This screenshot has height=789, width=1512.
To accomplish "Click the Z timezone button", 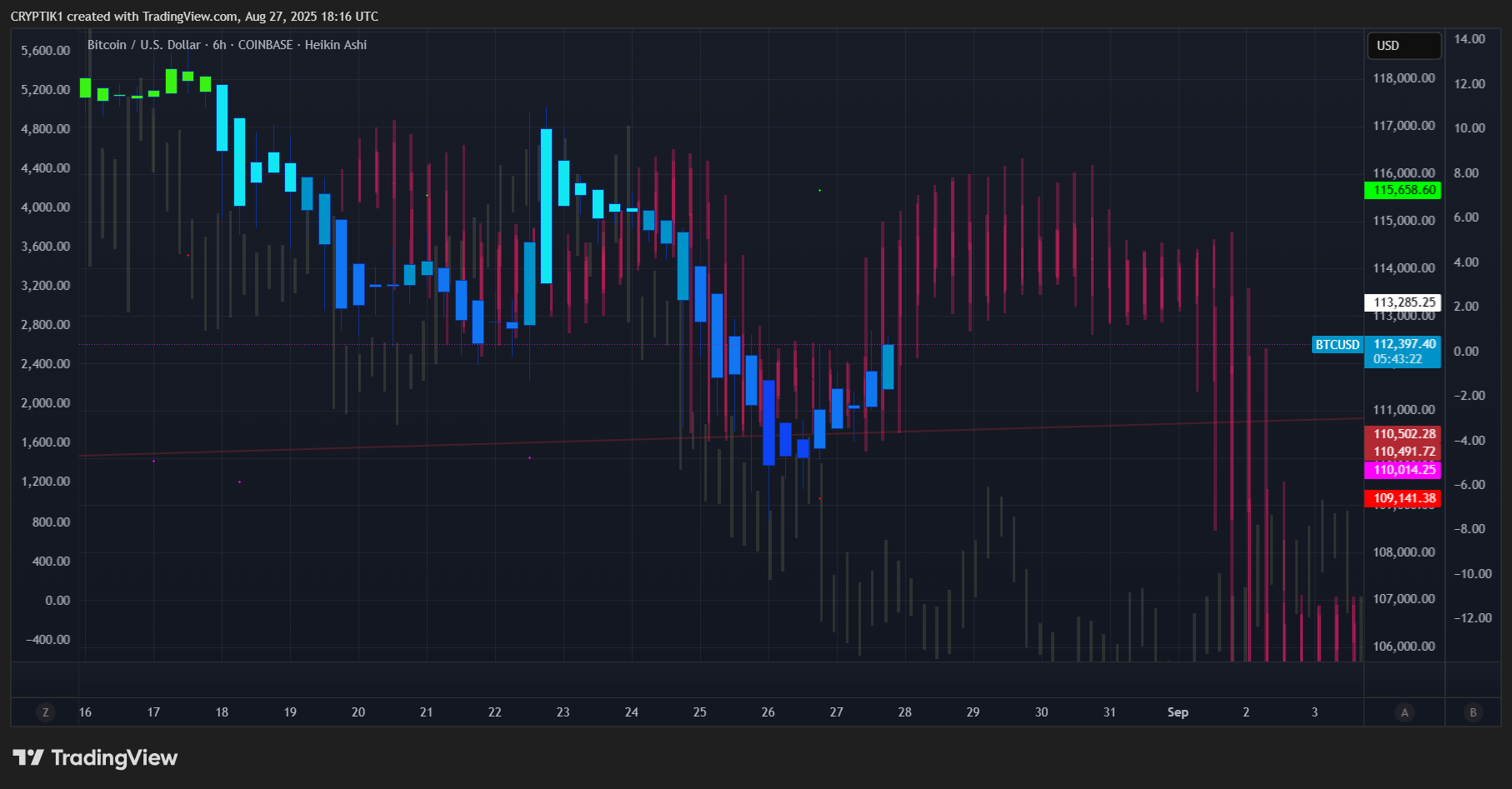I will point(45,712).
